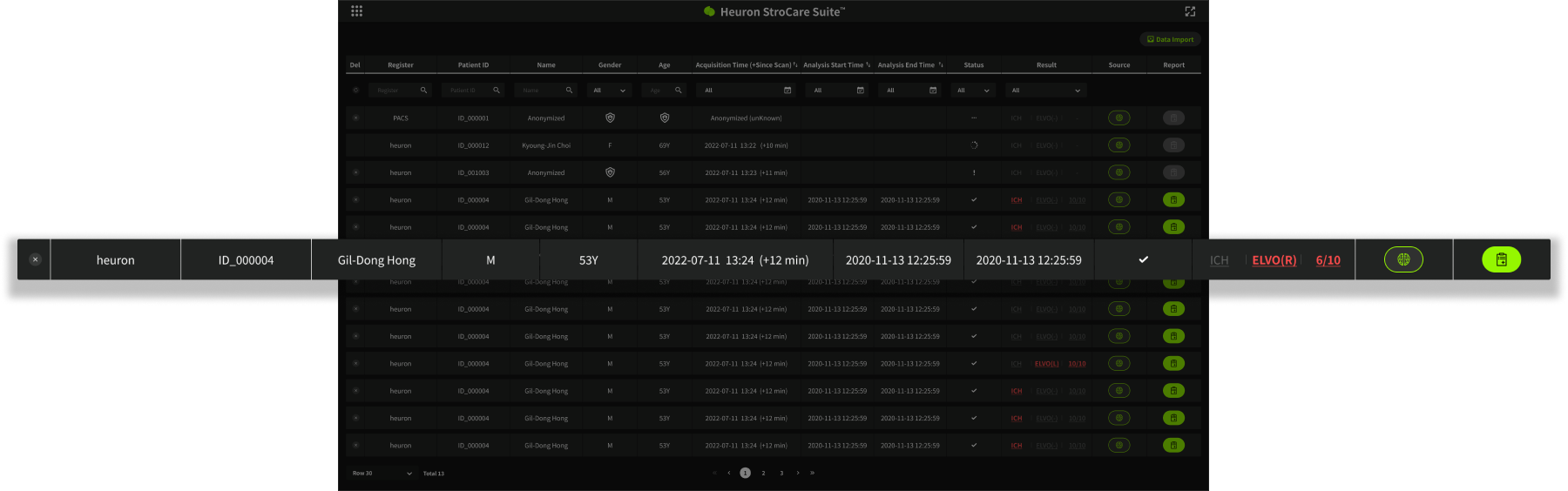Focus the Name filter input field

click(x=545, y=90)
